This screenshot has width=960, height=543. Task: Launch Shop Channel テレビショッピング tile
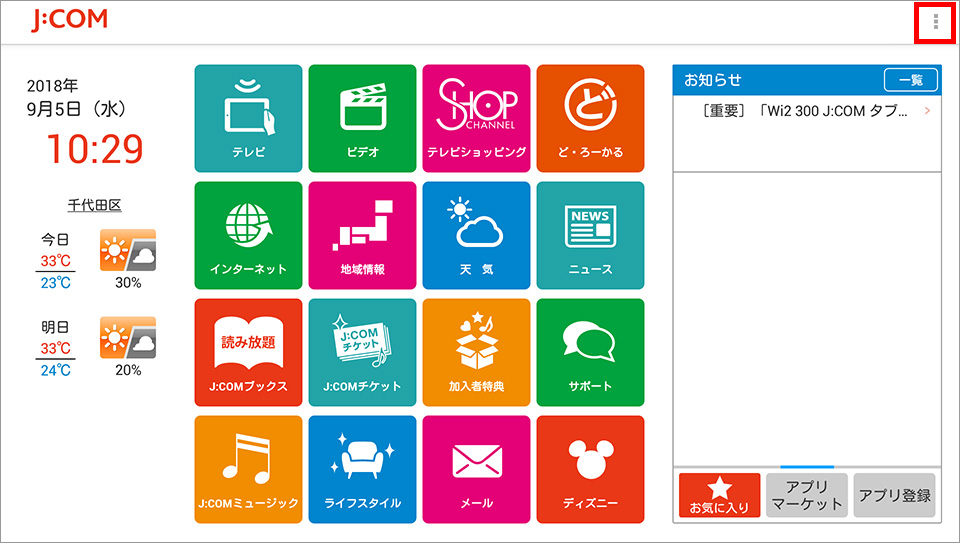pos(476,118)
